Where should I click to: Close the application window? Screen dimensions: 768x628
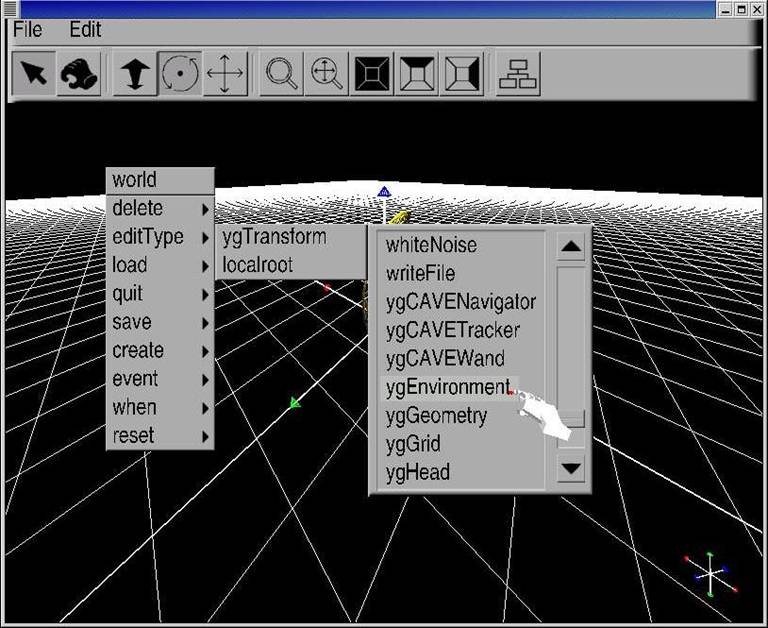coord(757,9)
